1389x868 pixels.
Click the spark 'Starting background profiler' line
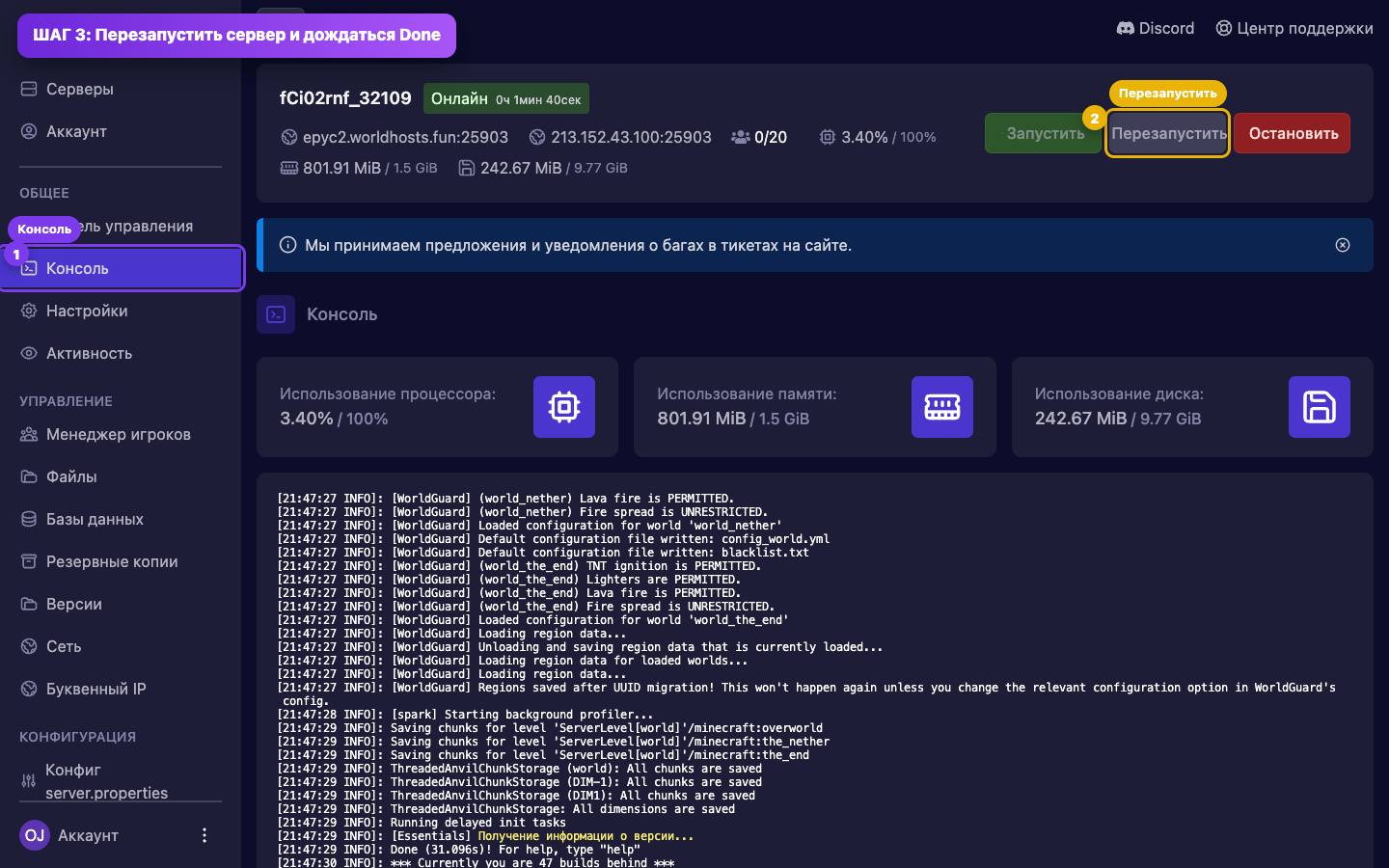point(465,715)
